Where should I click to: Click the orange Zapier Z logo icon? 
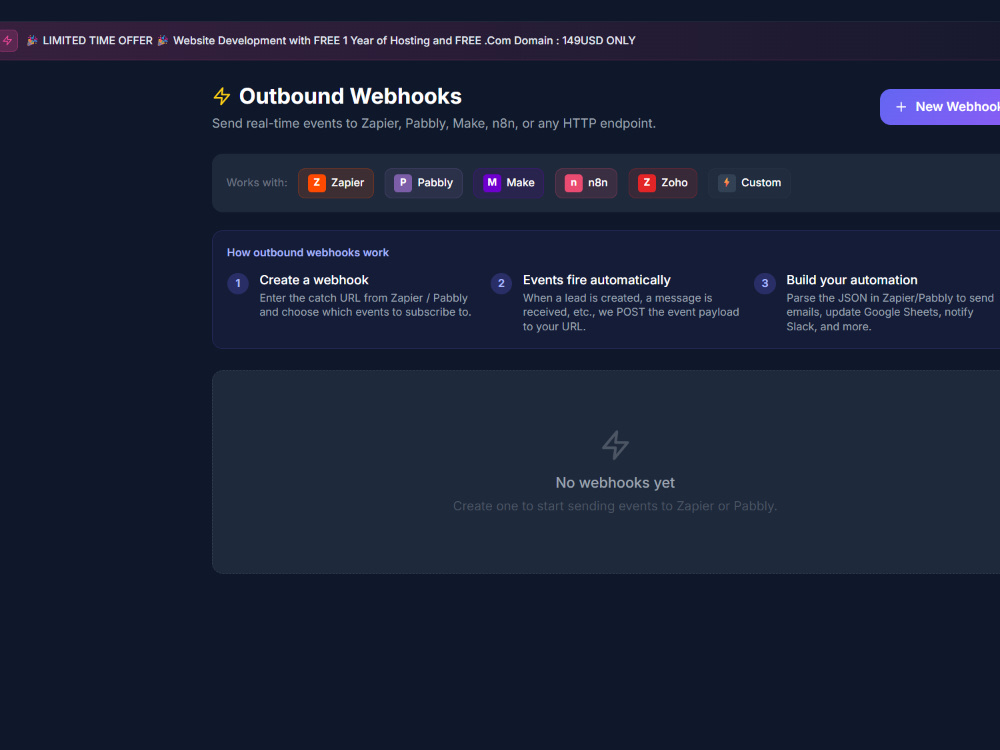(x=317, y=183)
